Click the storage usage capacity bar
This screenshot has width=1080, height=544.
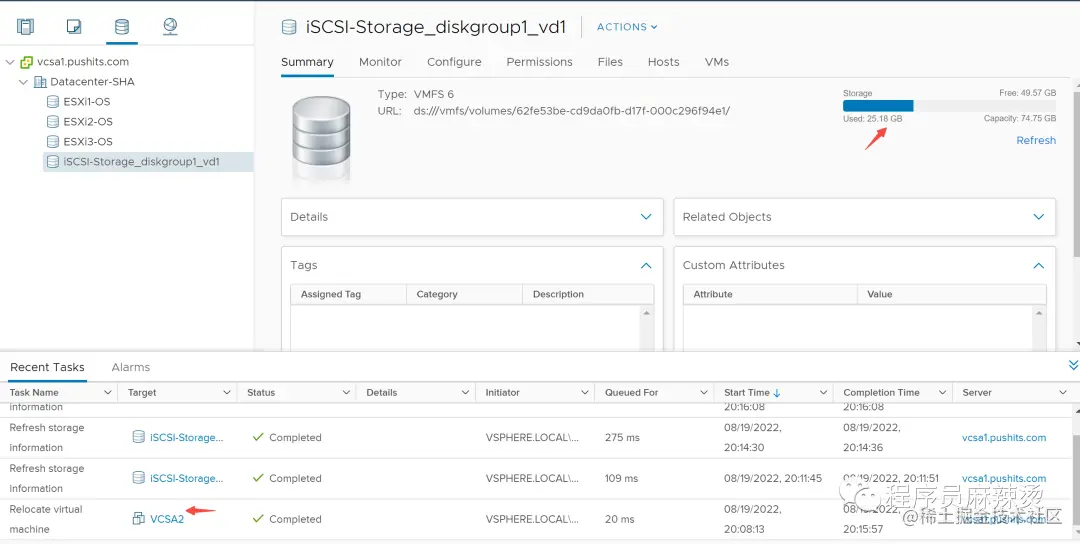click(x=949, y=106)
